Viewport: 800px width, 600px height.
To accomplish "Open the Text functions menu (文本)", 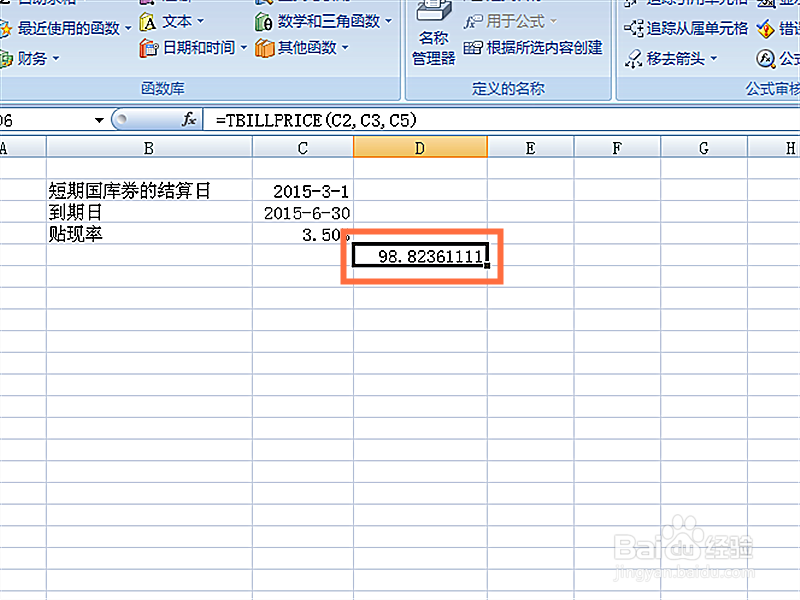I will (172, 22).
